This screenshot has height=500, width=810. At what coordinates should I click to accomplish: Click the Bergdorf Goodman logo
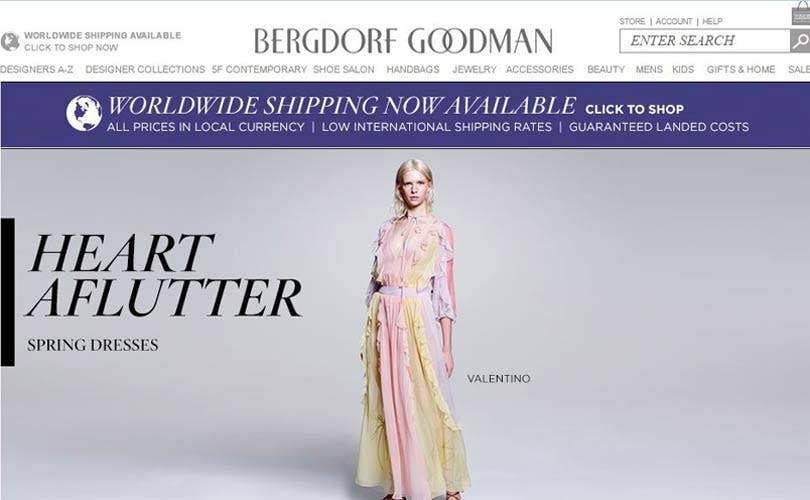(403, 41)
